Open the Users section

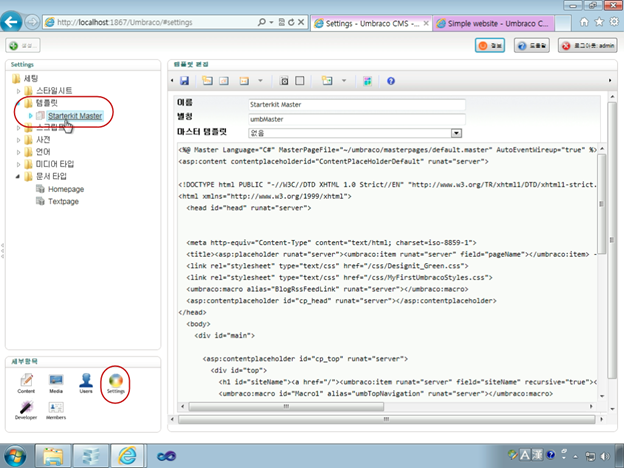coord(86,384)
